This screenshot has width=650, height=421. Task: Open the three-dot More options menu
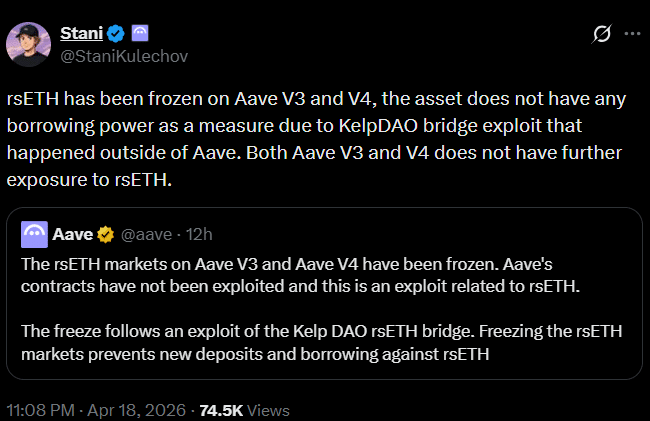tap(632, 34)
